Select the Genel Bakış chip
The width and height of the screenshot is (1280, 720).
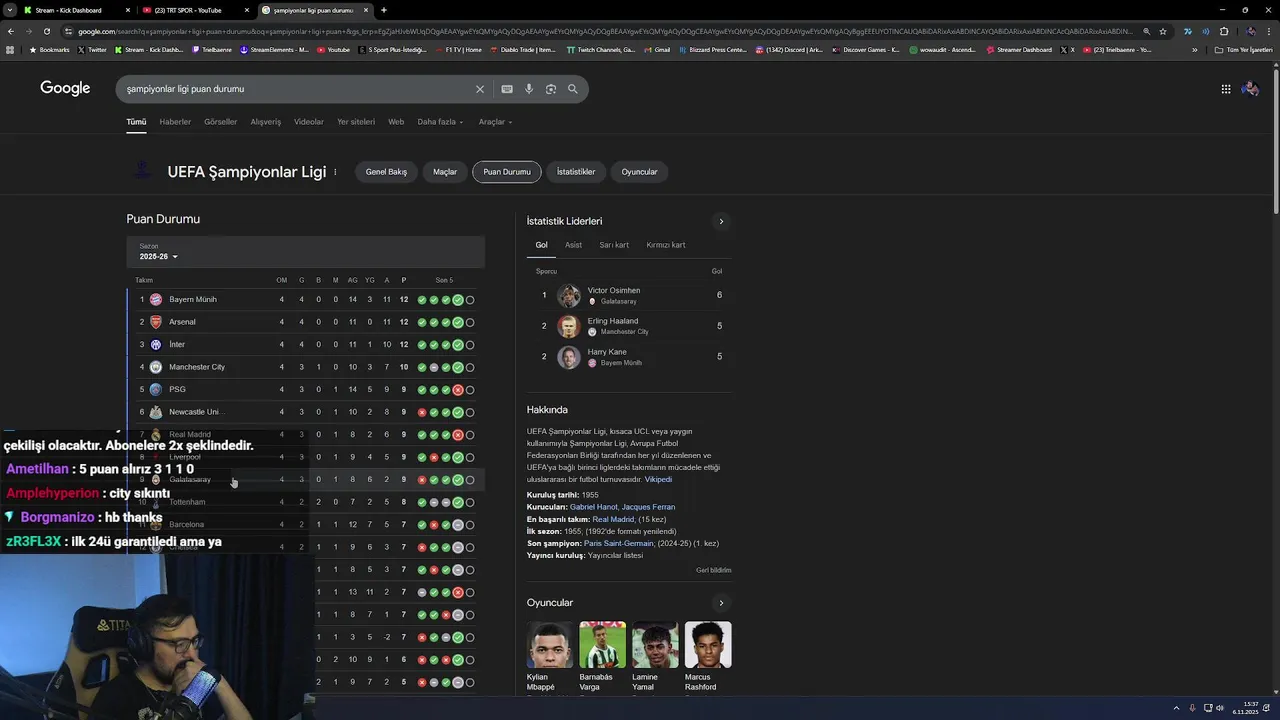pyautogui.click(x=386, y=172)
